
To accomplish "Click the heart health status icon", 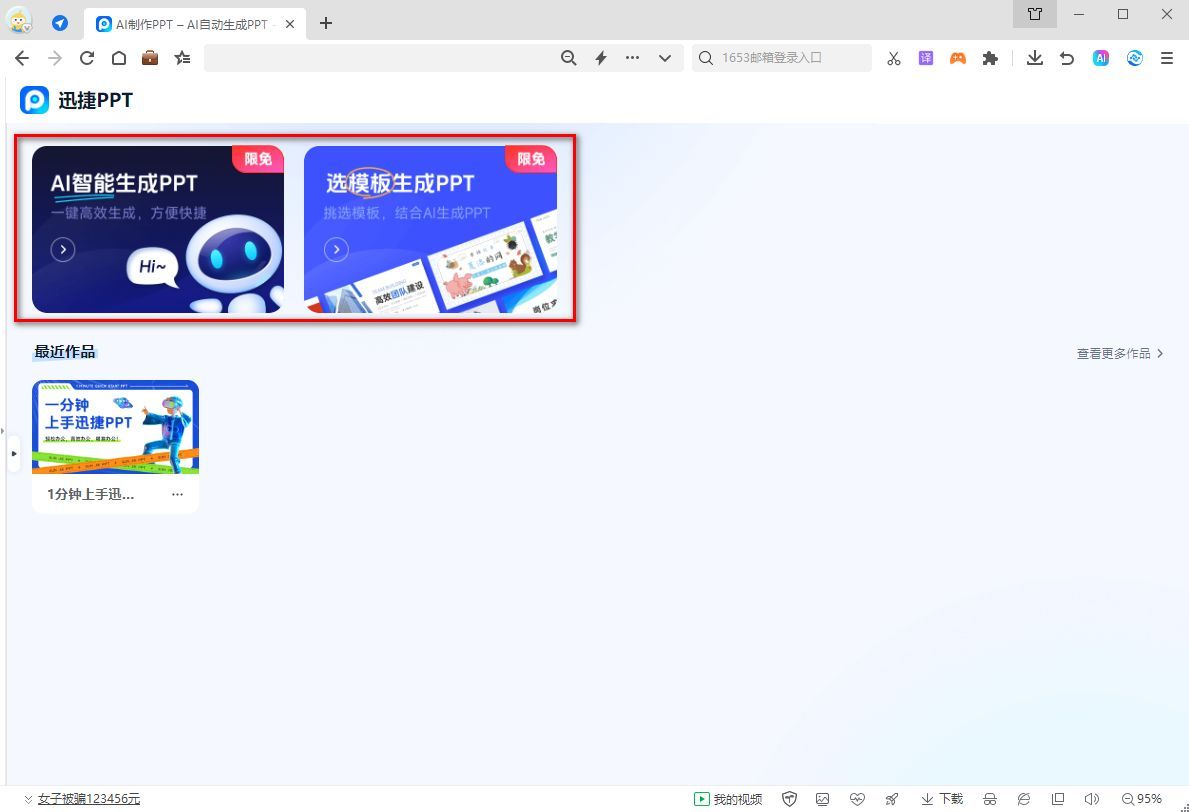I will pos(858,799).
